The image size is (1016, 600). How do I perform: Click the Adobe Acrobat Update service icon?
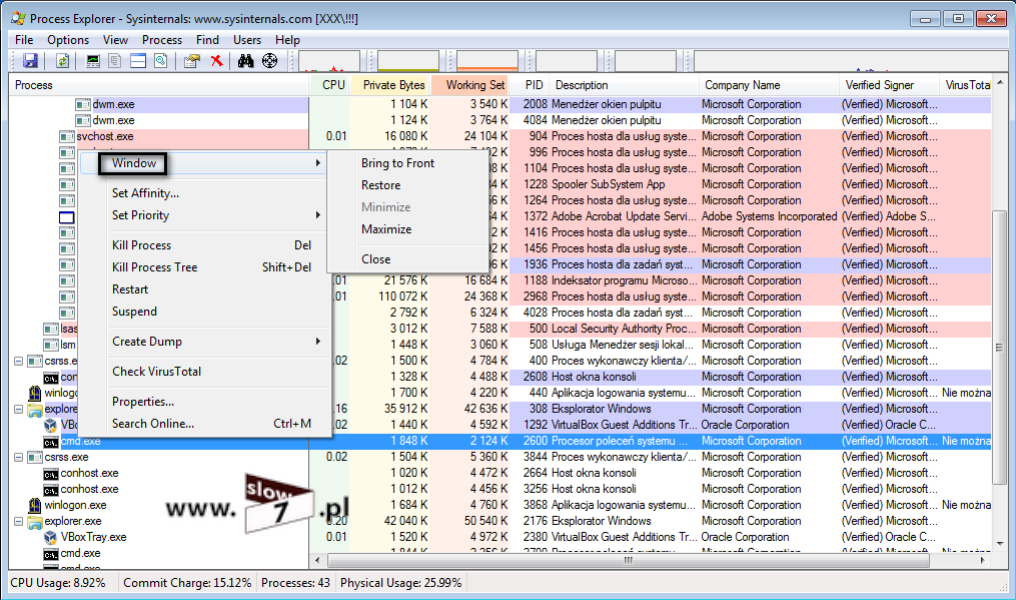(67, 217)
